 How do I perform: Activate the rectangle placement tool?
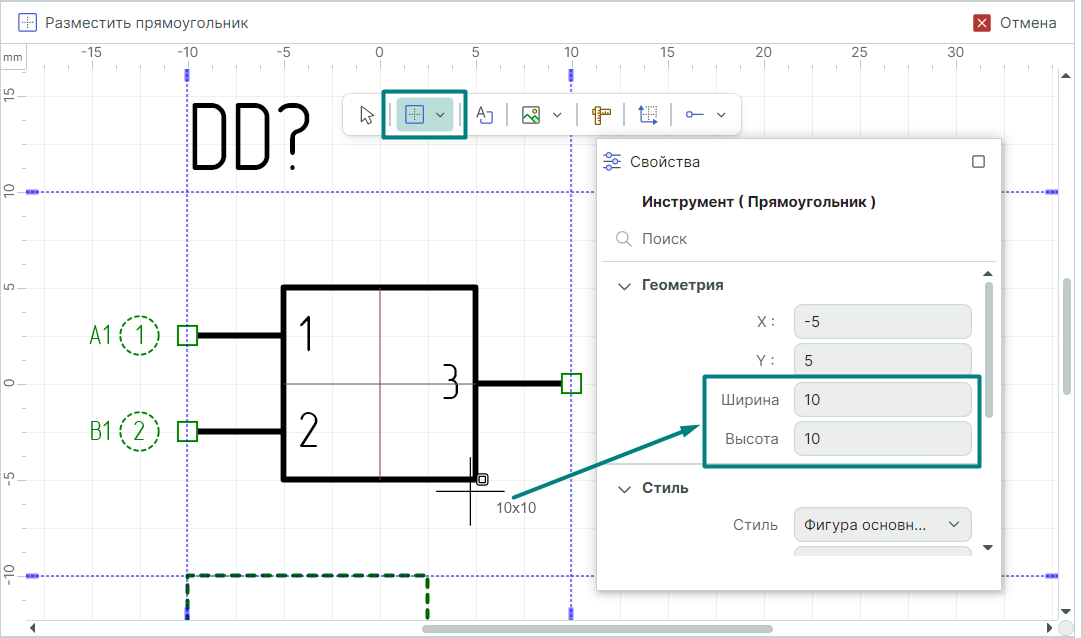pyautogui.click(x=414, y=115)
